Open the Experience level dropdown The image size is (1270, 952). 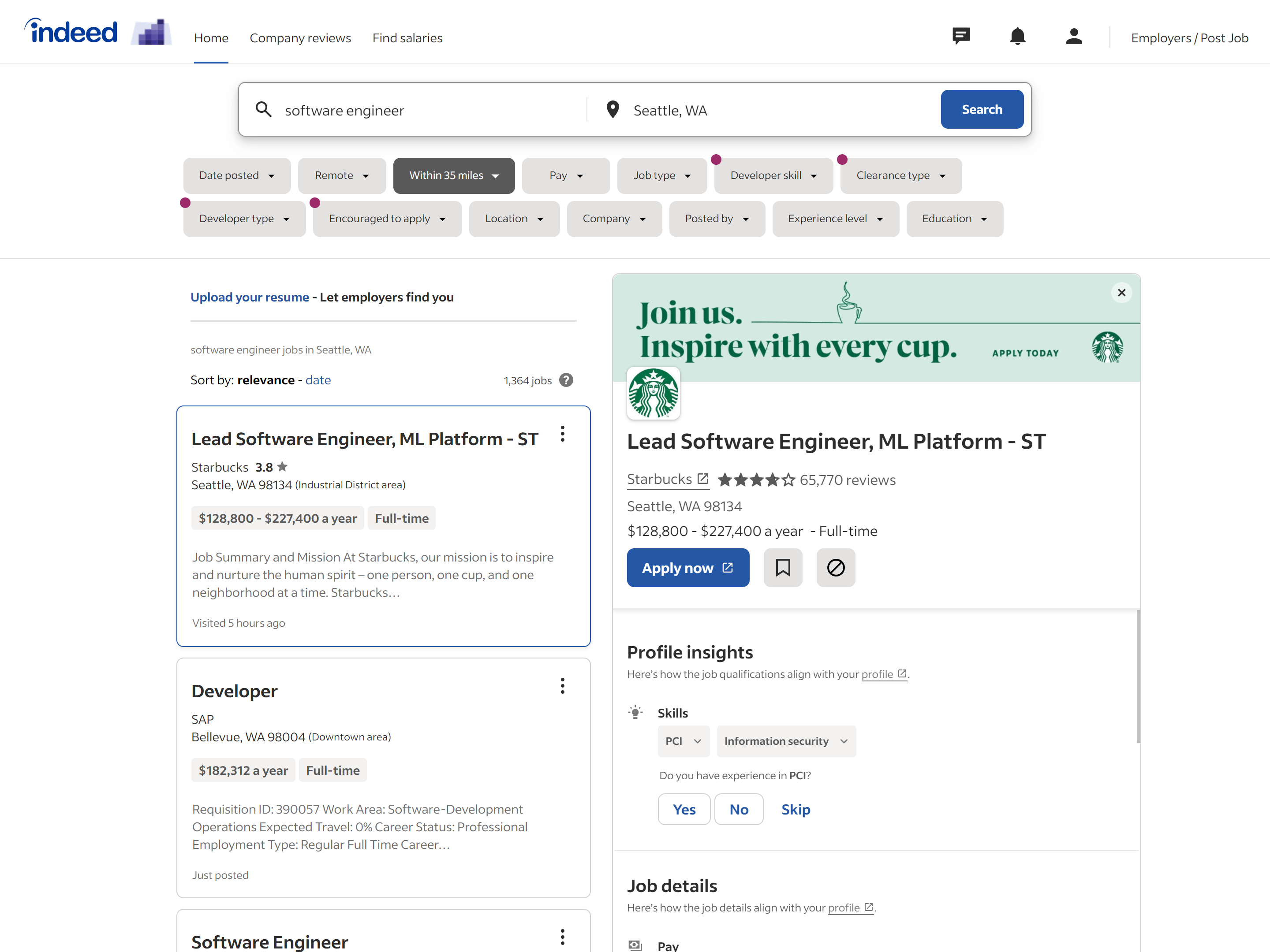pyautogui.click(x=835, y=219)
